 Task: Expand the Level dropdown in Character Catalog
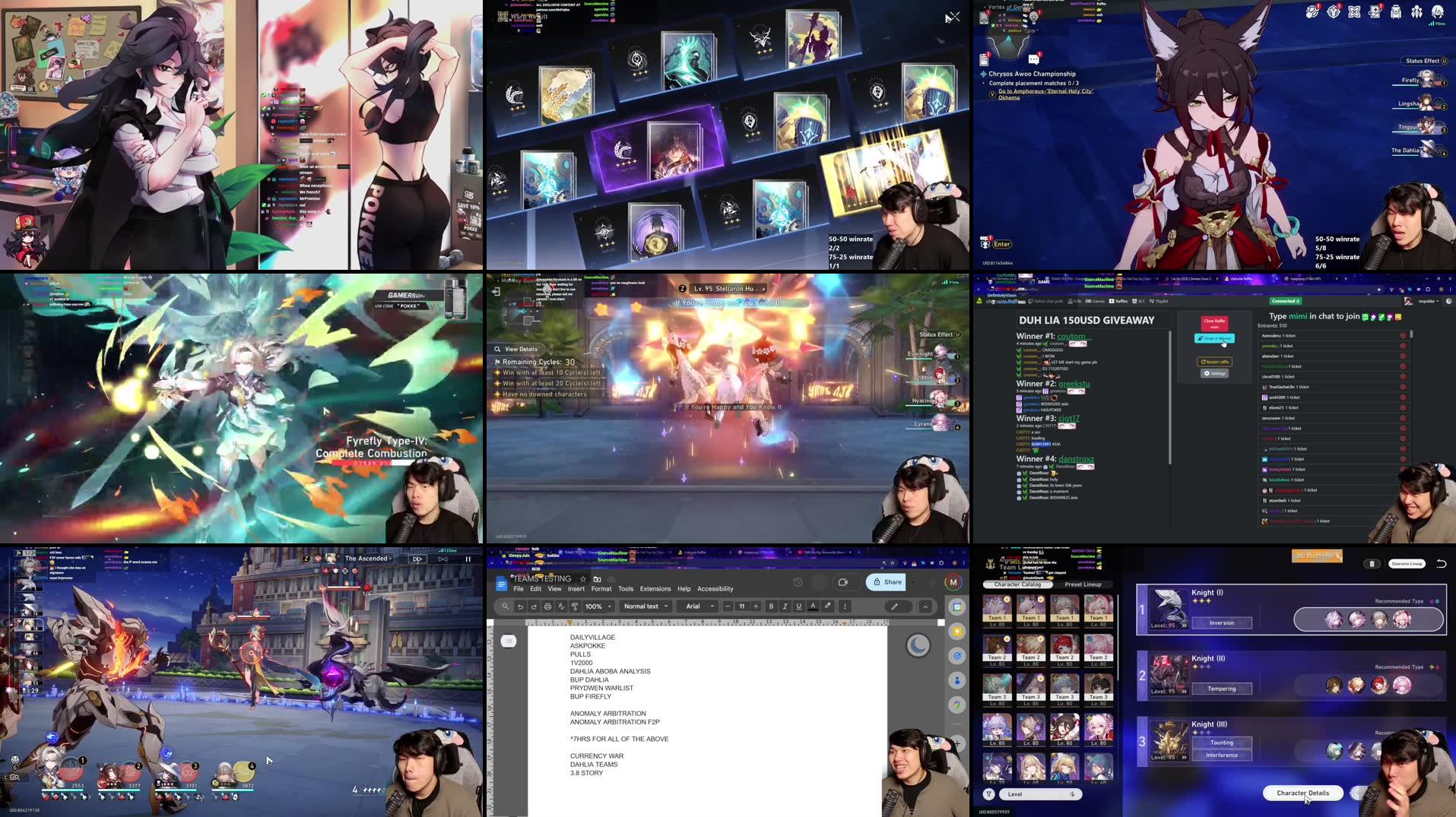point(1040,794)
